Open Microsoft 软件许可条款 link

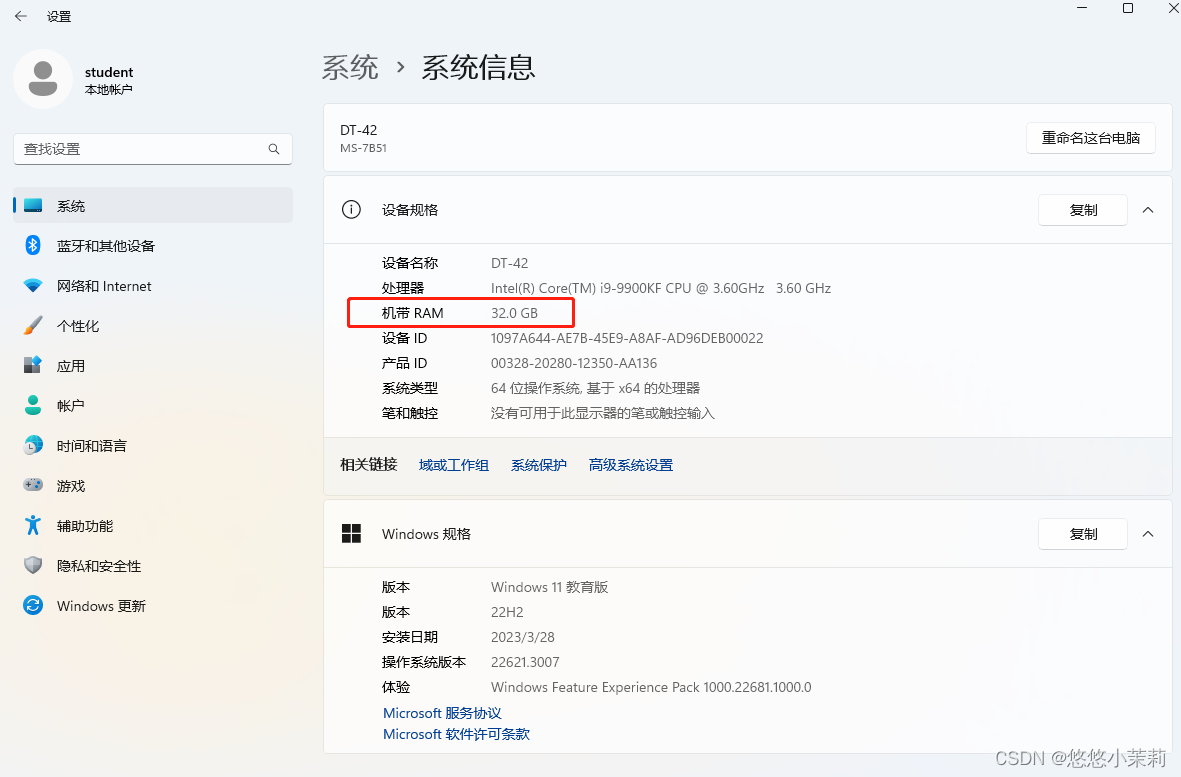456,733
